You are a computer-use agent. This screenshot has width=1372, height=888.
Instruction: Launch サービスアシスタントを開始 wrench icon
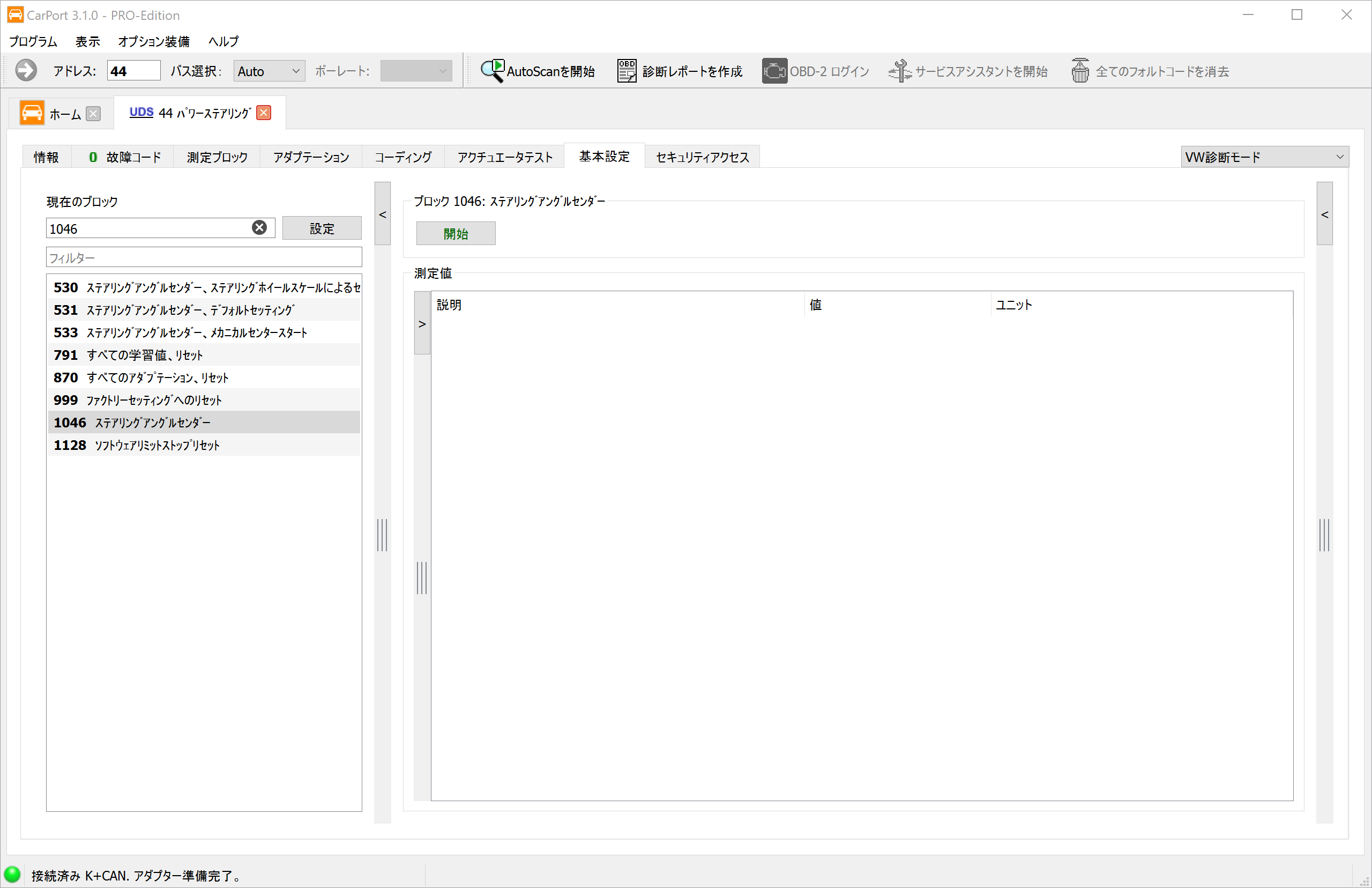899,71
